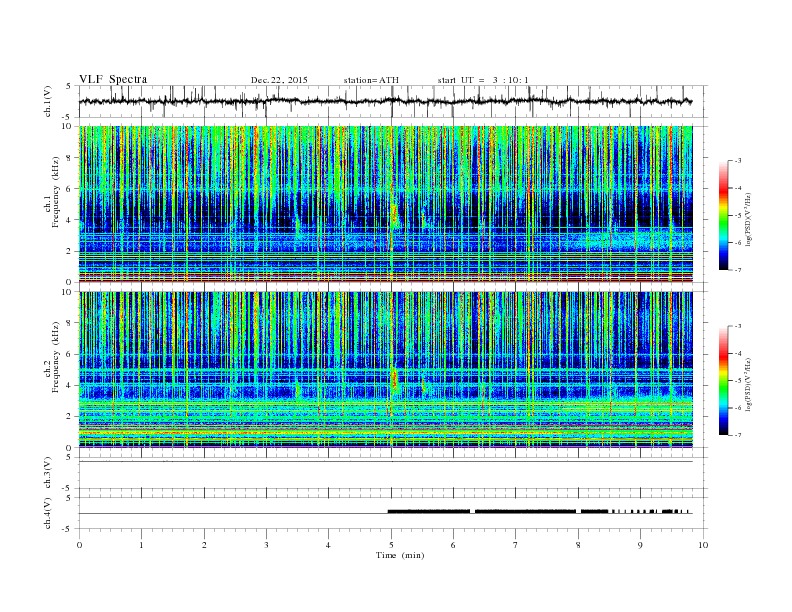Click the bright red burst in ch.2 spectrogram
The width and height of the screenshot is (792, 612).
394,380
